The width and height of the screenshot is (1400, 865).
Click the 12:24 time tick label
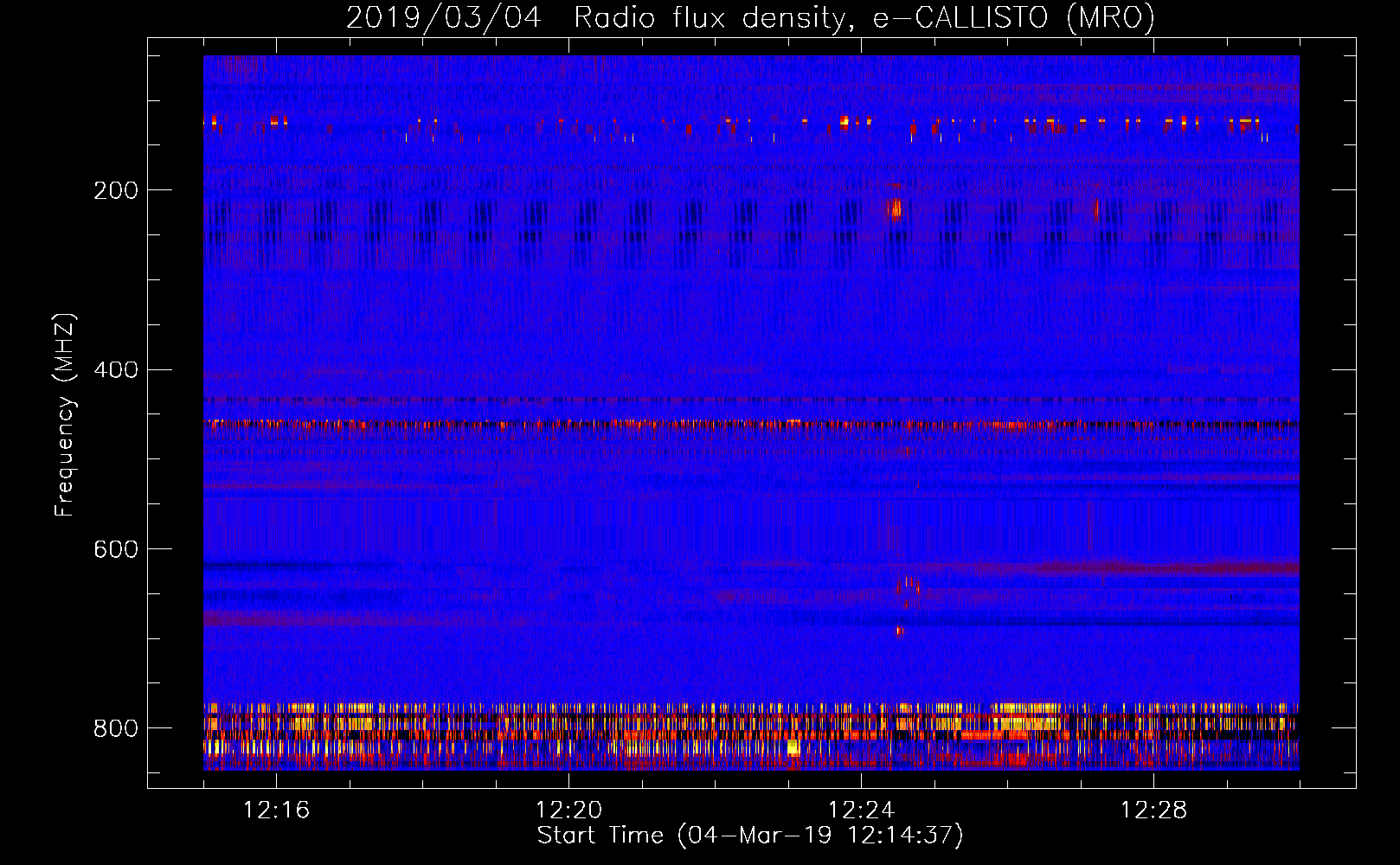[x=861, y=811]
